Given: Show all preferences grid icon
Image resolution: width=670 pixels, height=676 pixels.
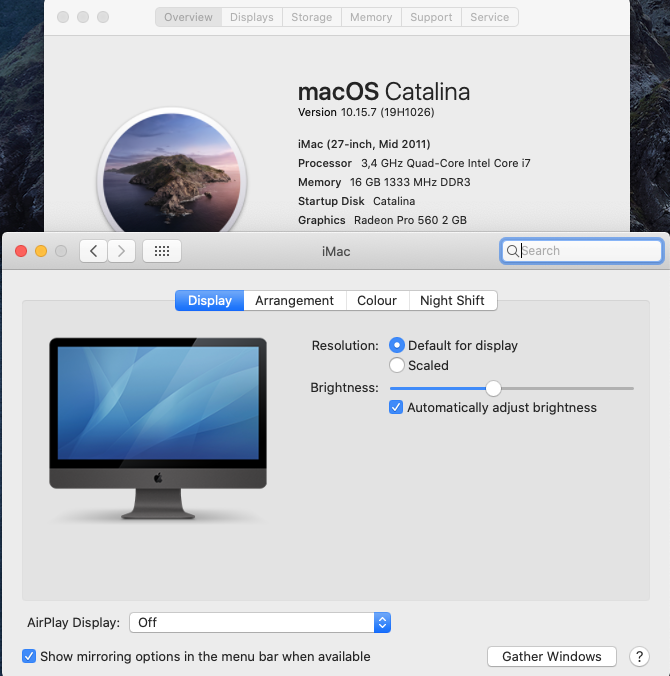Looking at the screenshot, I should coord(162,251).
